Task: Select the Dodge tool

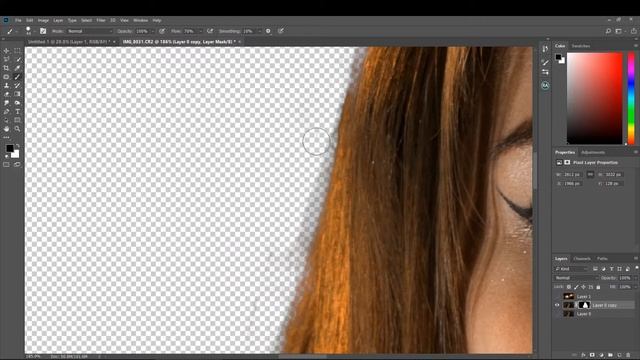Action: click(x=17, y=103)
